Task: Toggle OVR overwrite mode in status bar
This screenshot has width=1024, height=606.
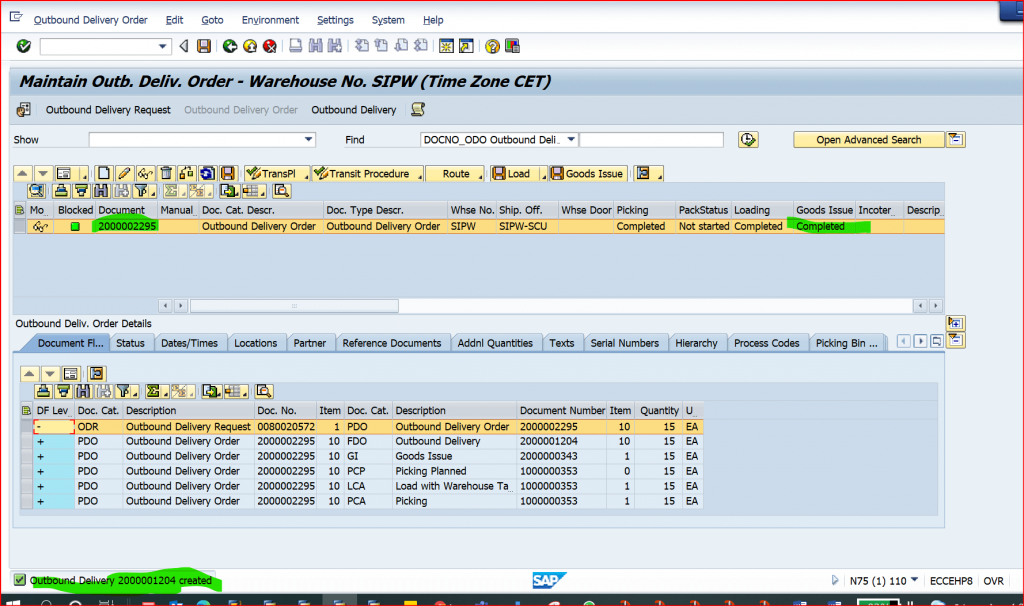Action: (993, 581)
